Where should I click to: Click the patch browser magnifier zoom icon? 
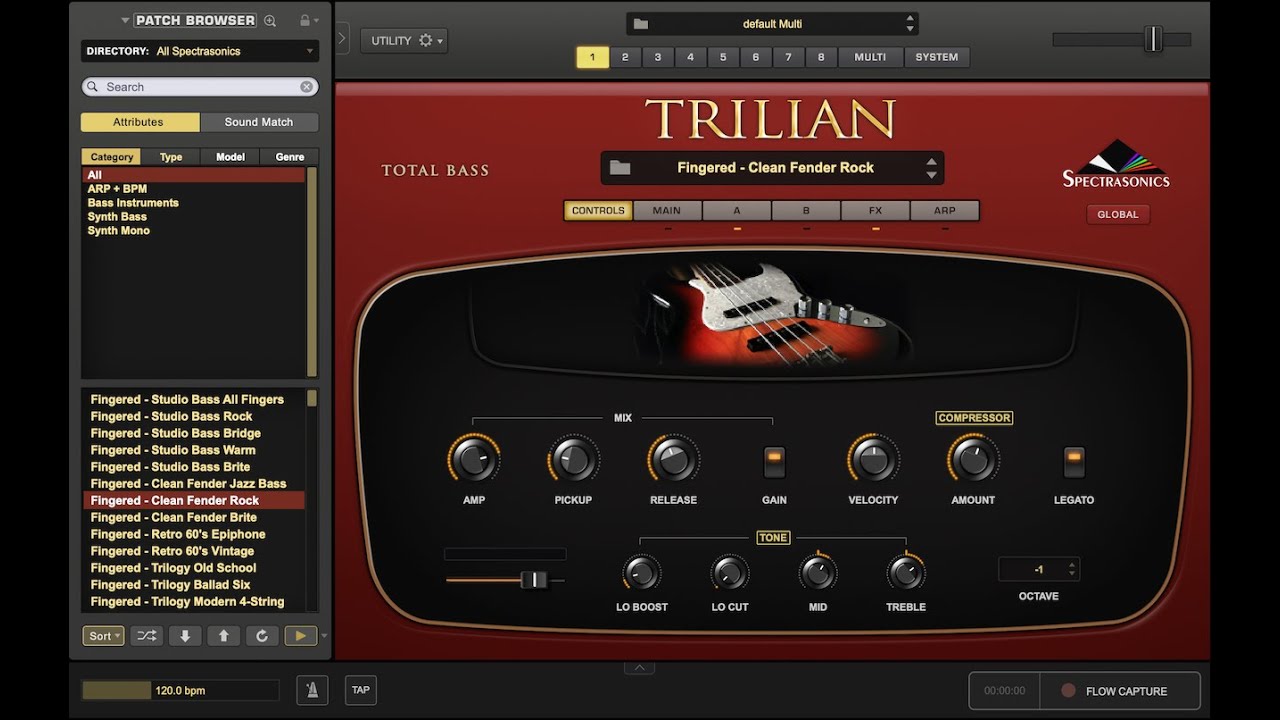(x=270, y=20)
